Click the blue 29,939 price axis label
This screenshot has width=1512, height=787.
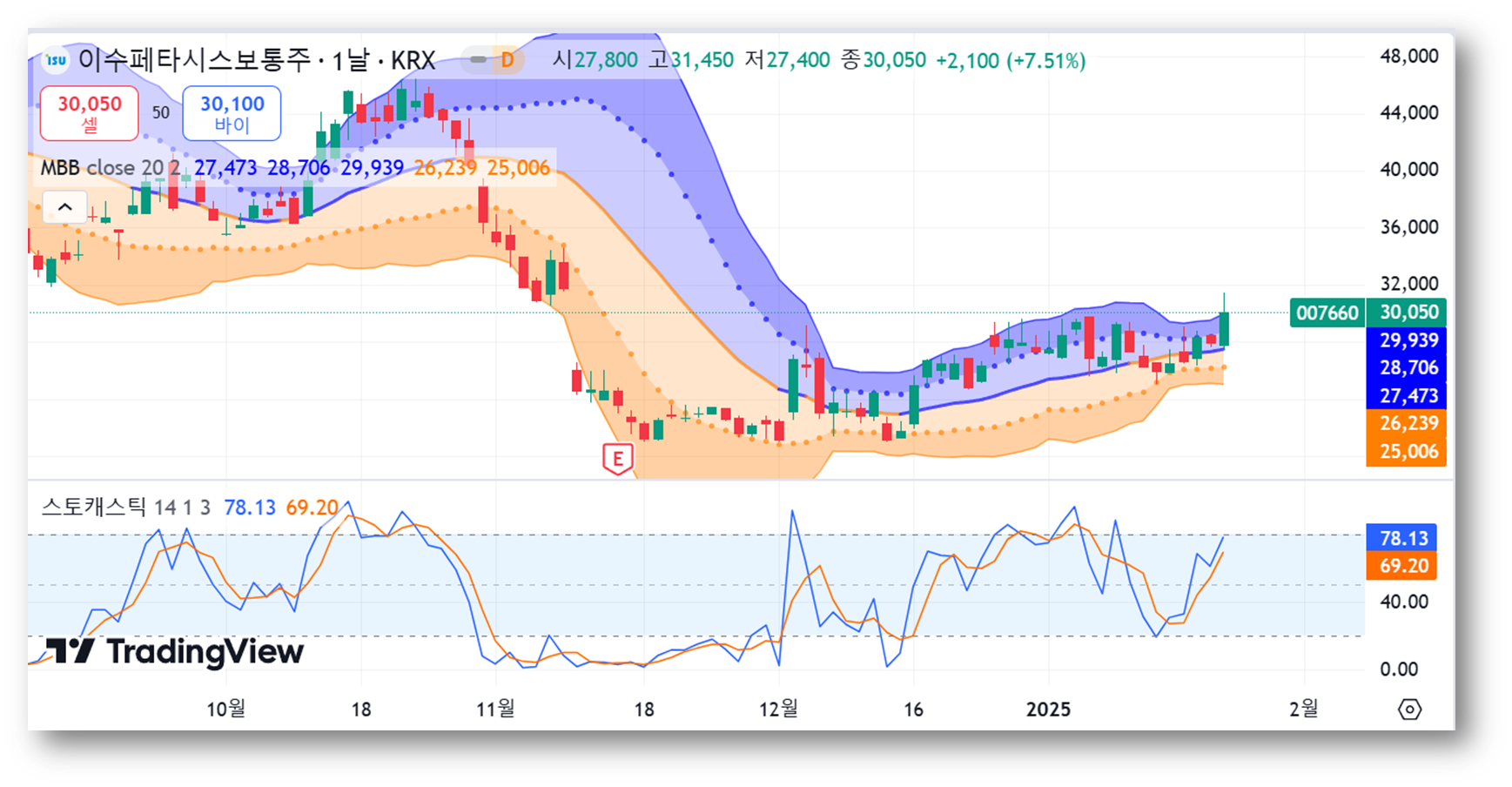[x=1406, y=340]
